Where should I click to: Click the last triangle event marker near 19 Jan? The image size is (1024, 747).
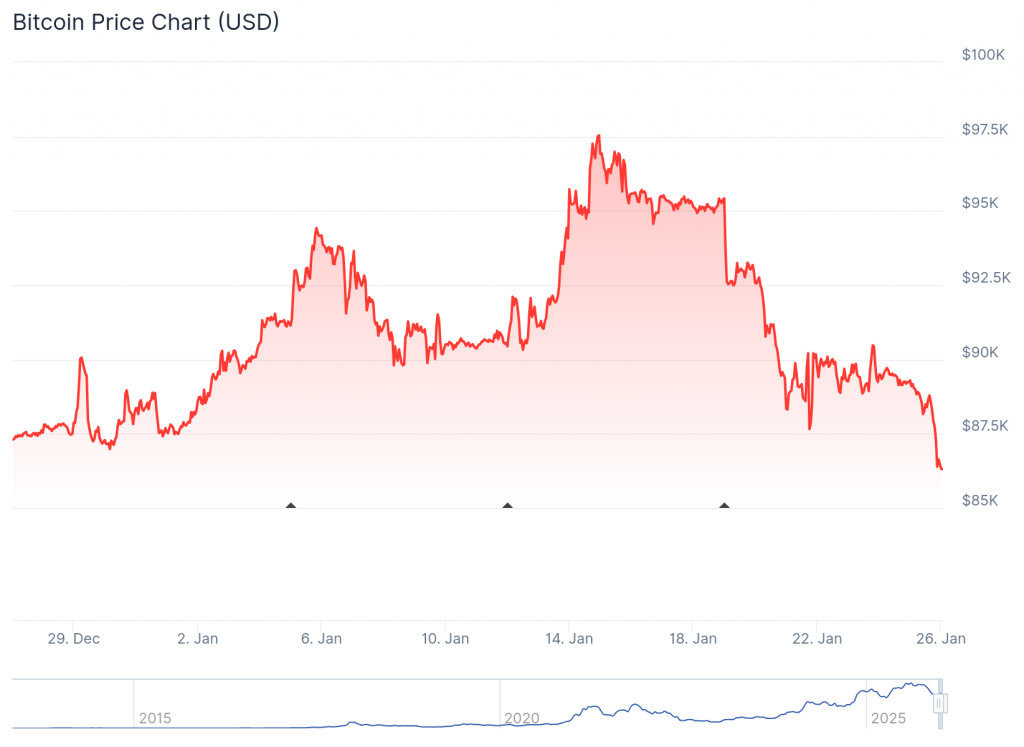(x=724, y=506)
